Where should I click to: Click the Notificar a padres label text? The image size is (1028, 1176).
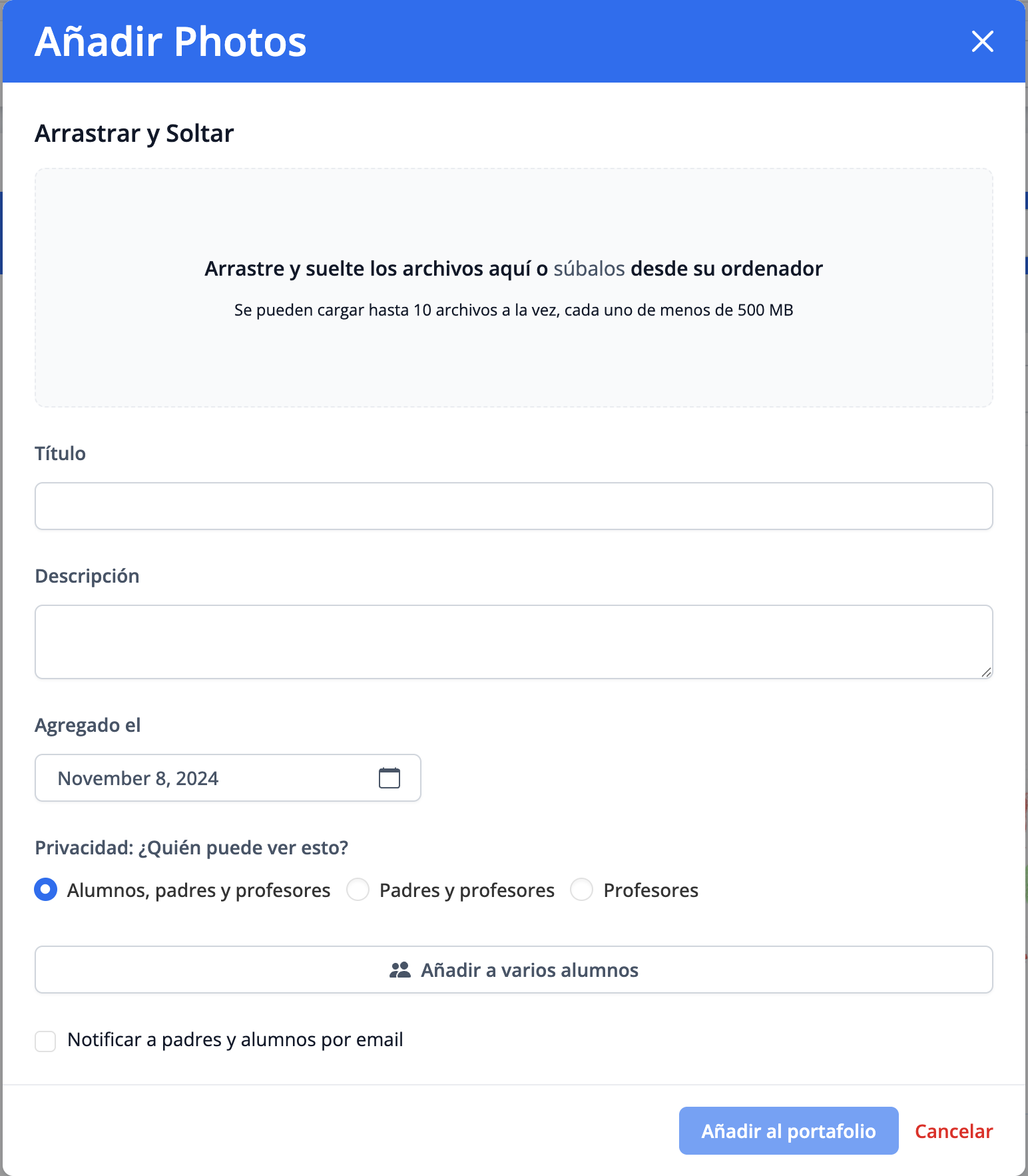pyautogui.click(x=235, y=1039)
